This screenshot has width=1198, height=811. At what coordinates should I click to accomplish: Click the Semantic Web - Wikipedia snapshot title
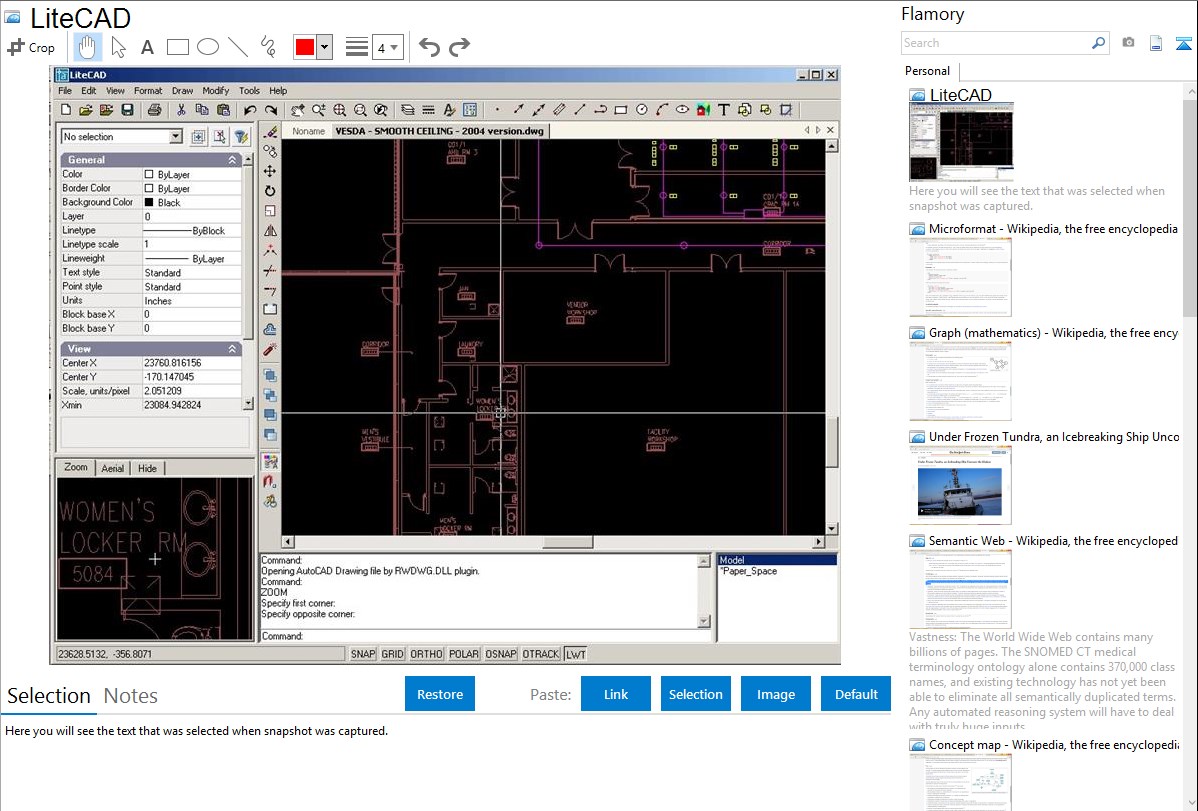pyautogui.click(x=1053, y=541)
